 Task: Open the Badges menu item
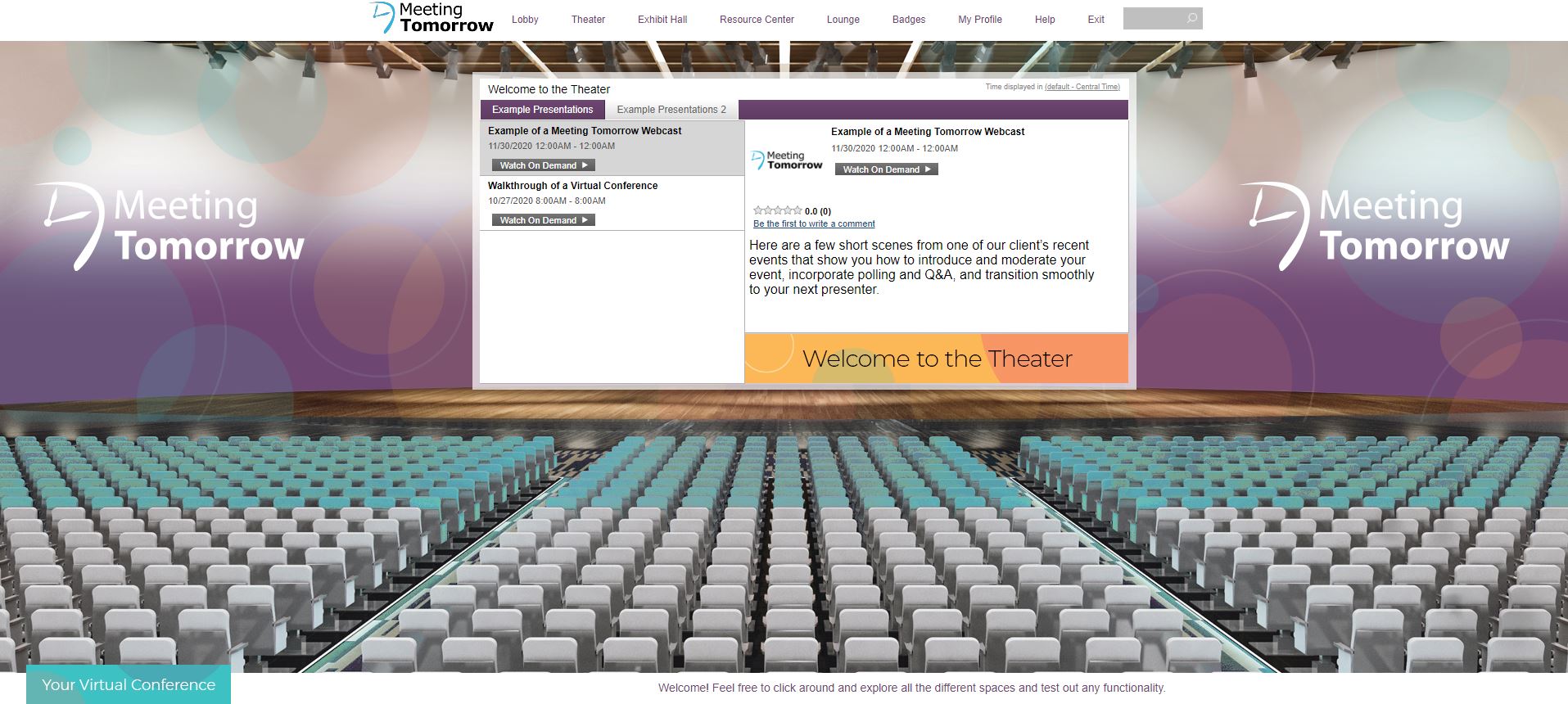[909, 20]
